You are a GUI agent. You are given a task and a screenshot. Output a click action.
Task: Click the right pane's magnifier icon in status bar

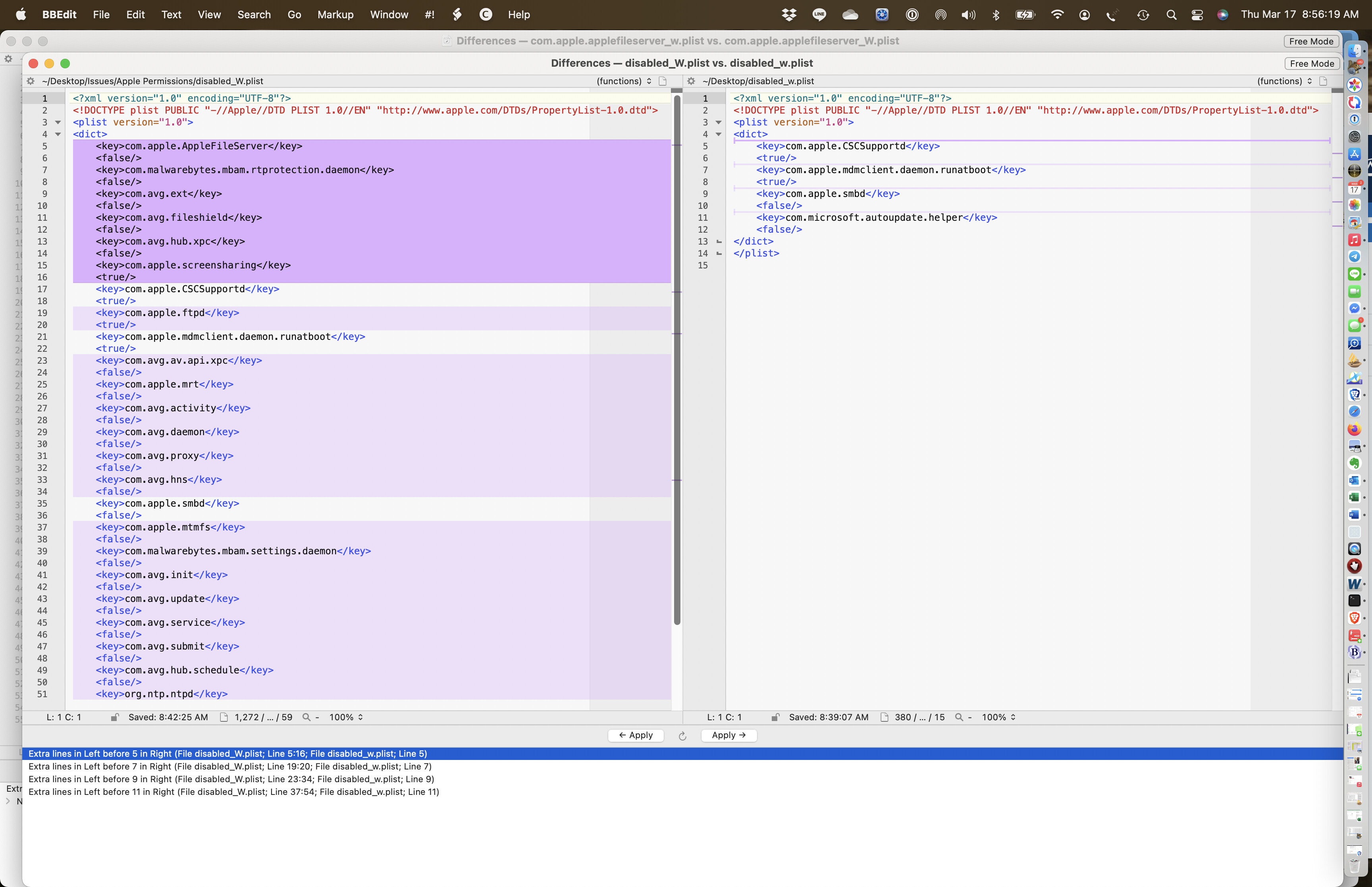pyautogui.click(x=959, y=717)
